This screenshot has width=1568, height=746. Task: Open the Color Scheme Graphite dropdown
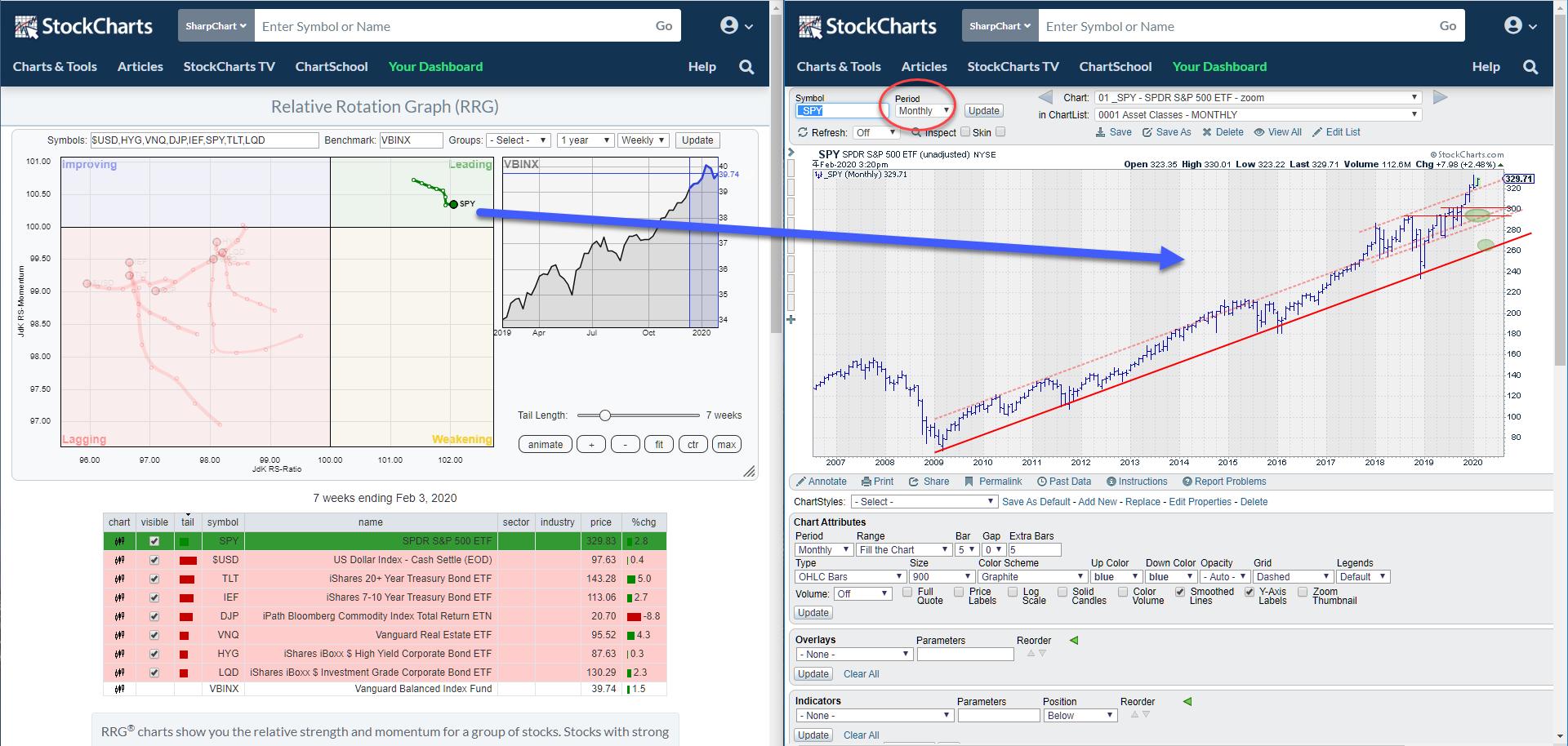1032,577
